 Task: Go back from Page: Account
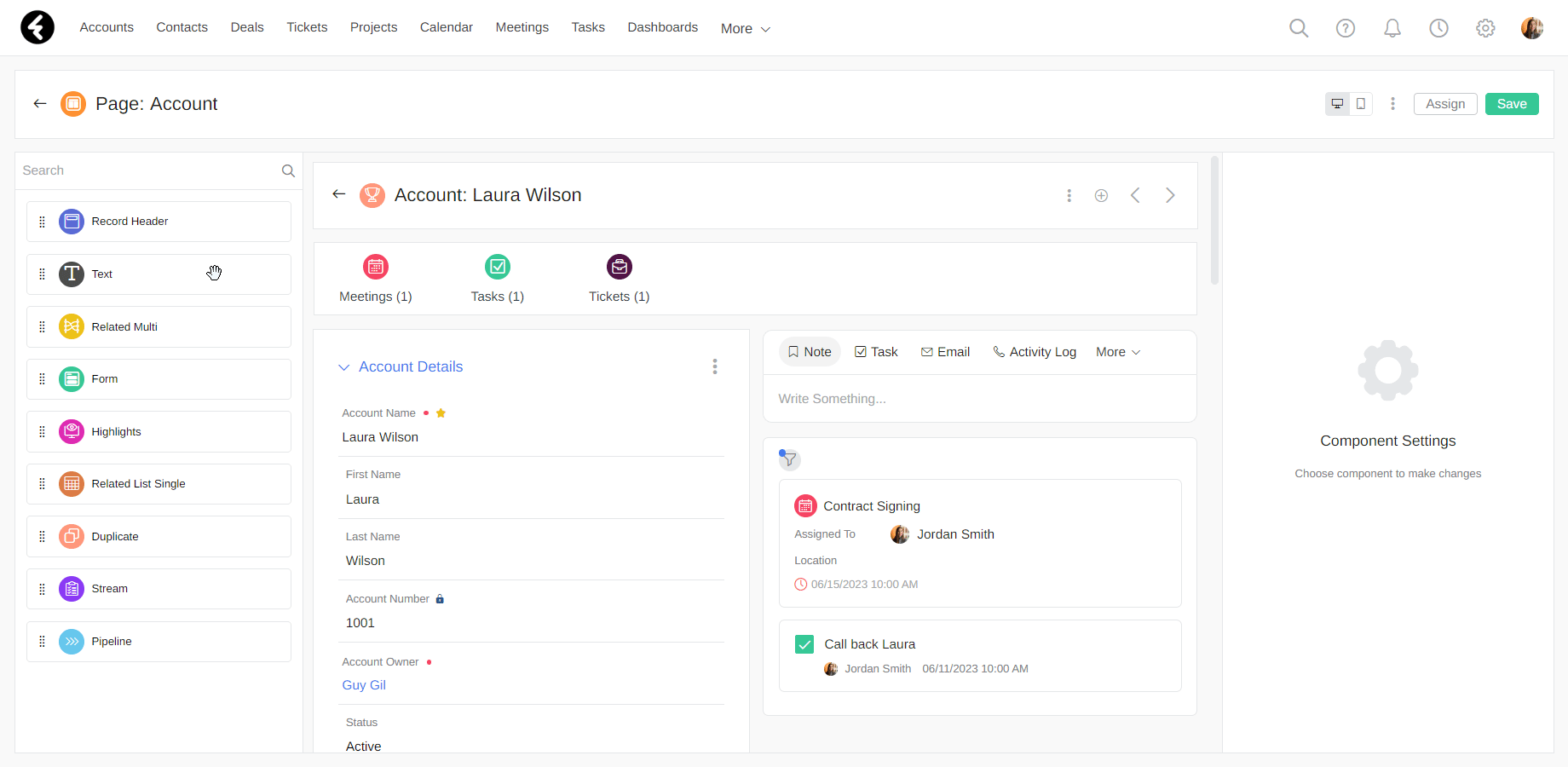pyautogui.click(x=39, y=104)
